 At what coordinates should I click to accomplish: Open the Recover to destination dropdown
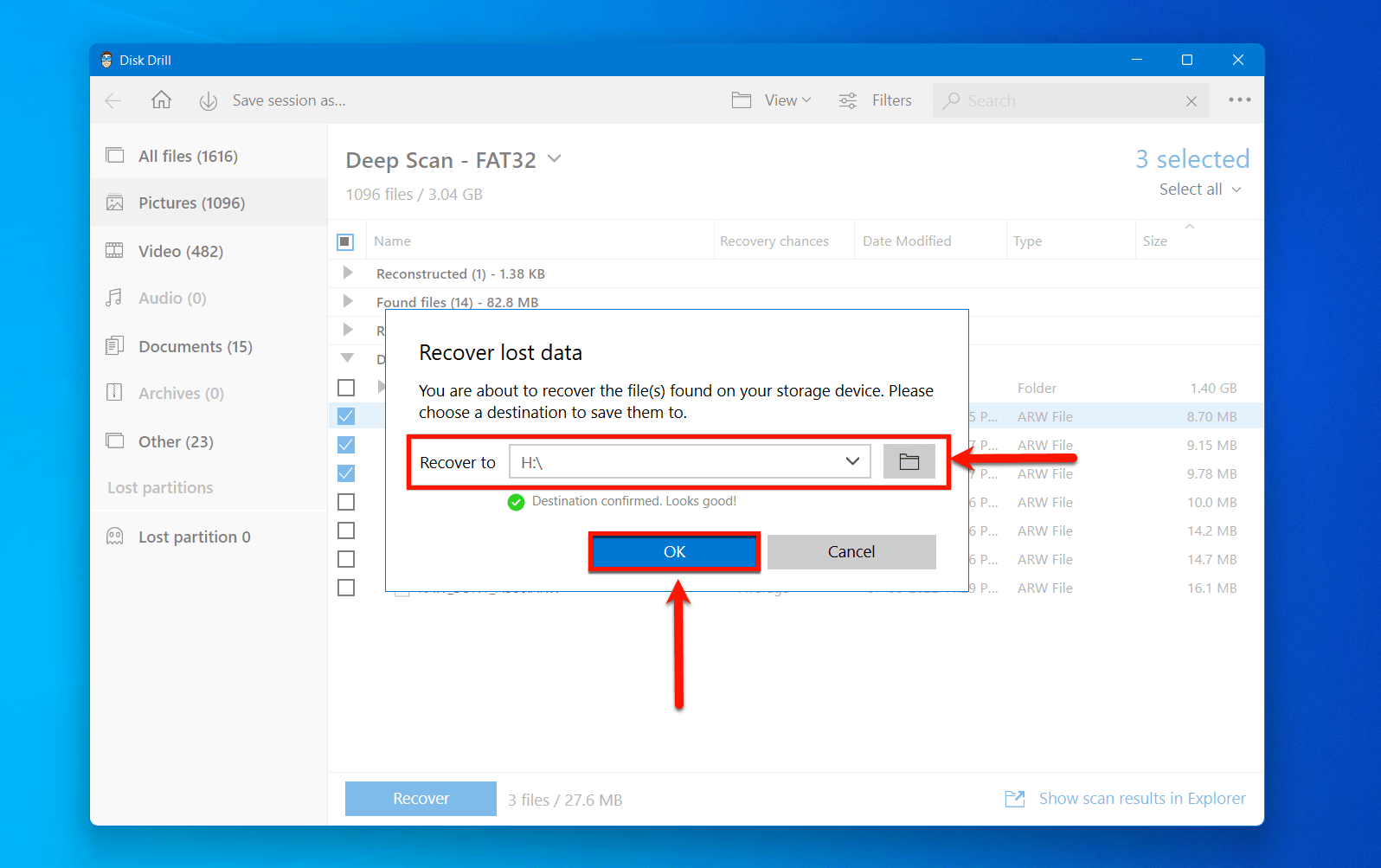point(852,462)
